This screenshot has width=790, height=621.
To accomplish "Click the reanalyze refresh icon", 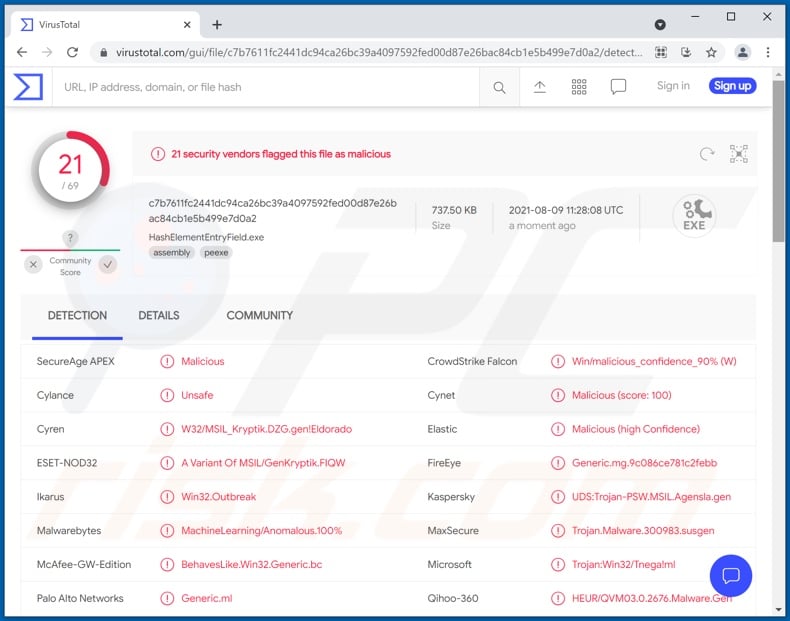I will (707, 154).
